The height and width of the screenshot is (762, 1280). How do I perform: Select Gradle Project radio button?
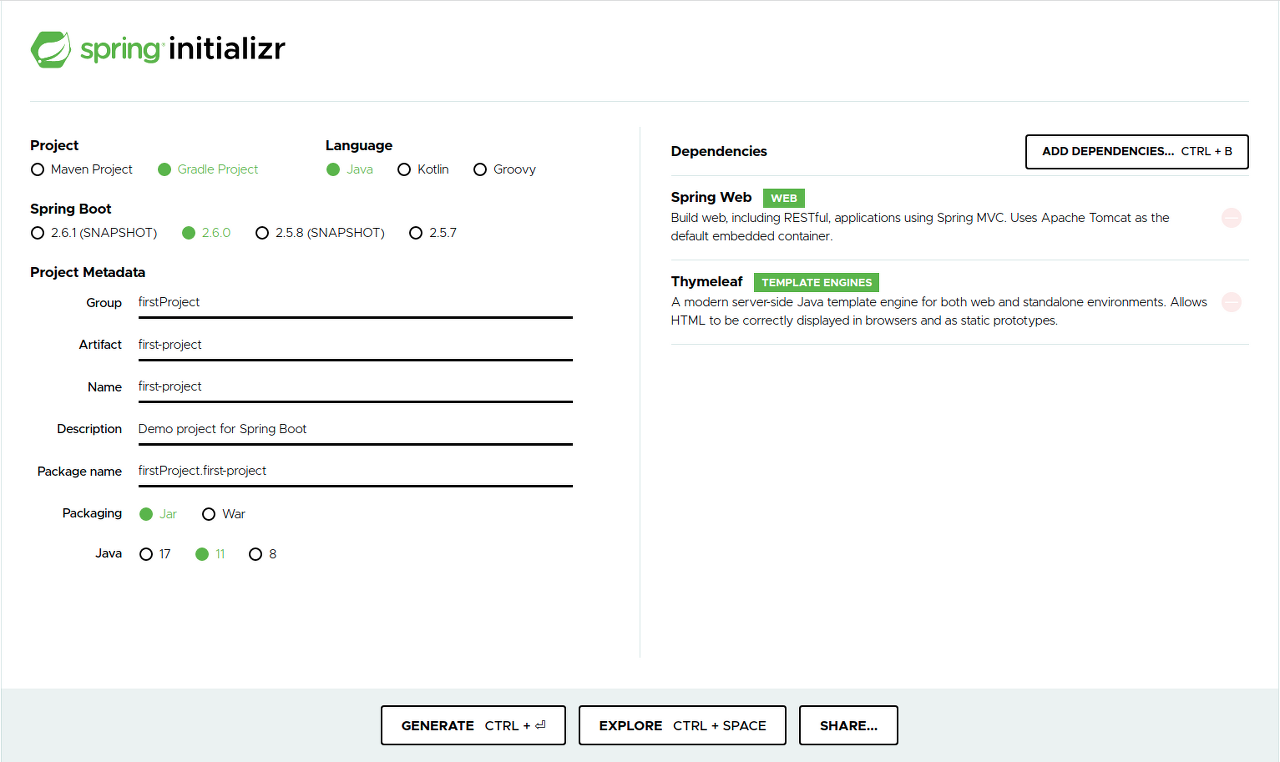pyautogui.click(x=208, y=169)
